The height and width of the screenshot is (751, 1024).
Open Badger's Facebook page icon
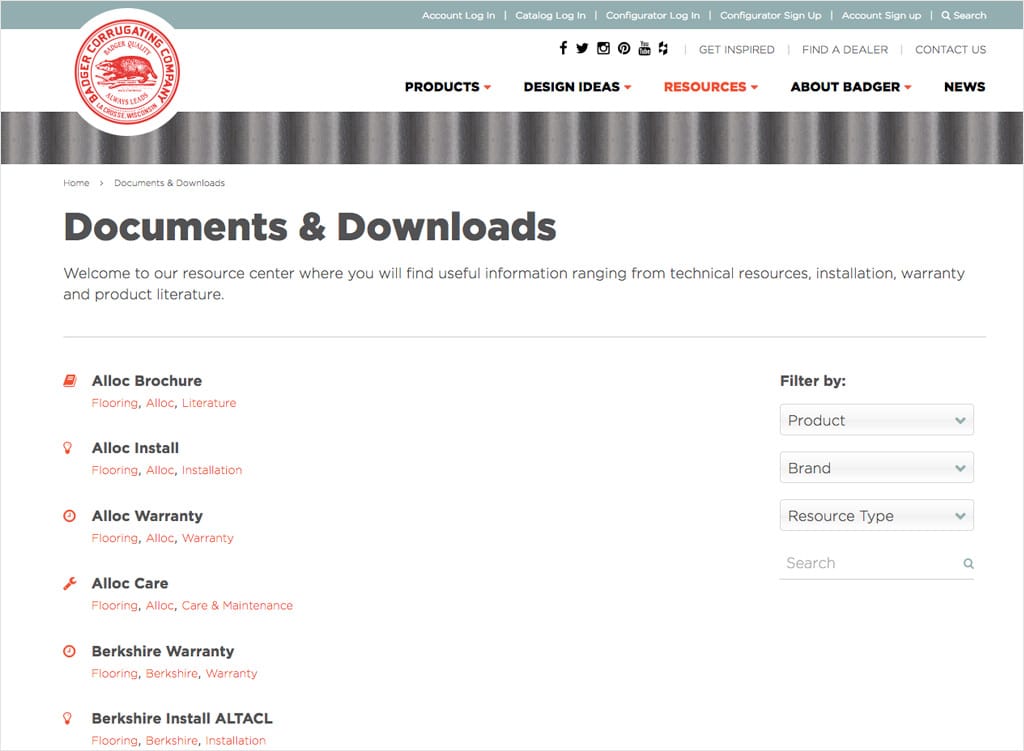[563, 48]
